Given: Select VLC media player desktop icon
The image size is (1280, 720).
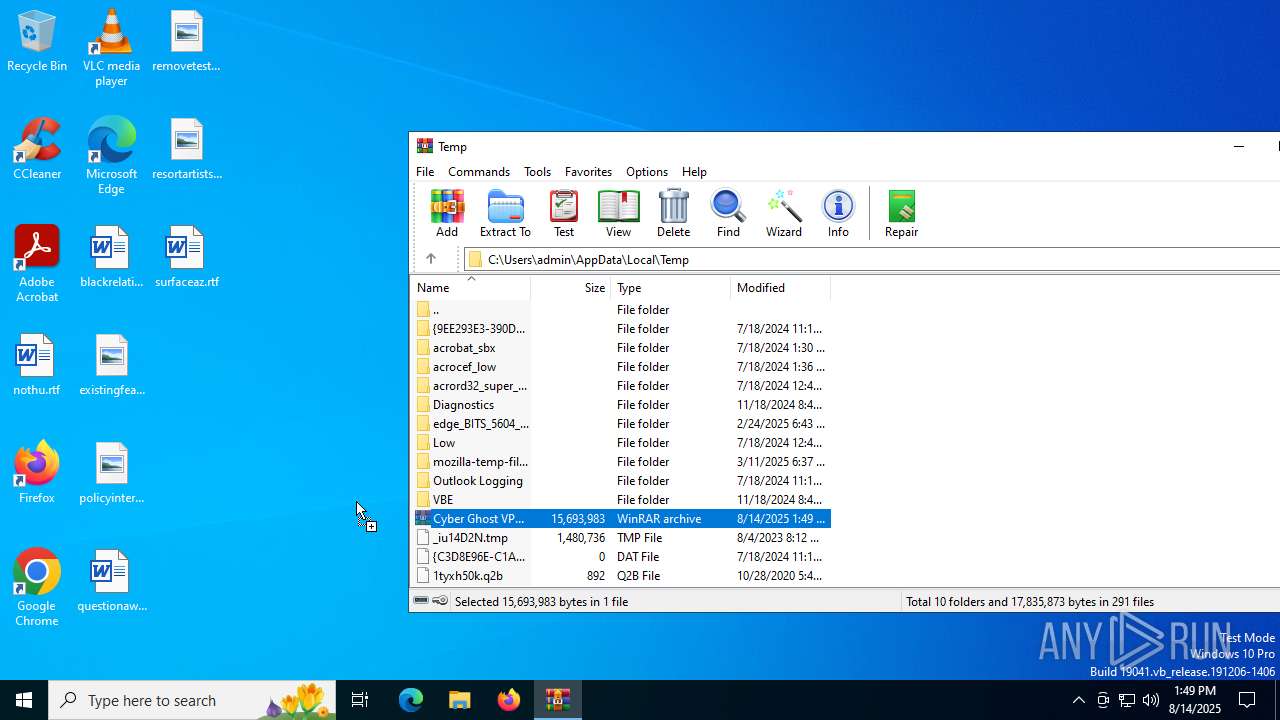Looking at the screenshot, I should [x=111, y=48].
